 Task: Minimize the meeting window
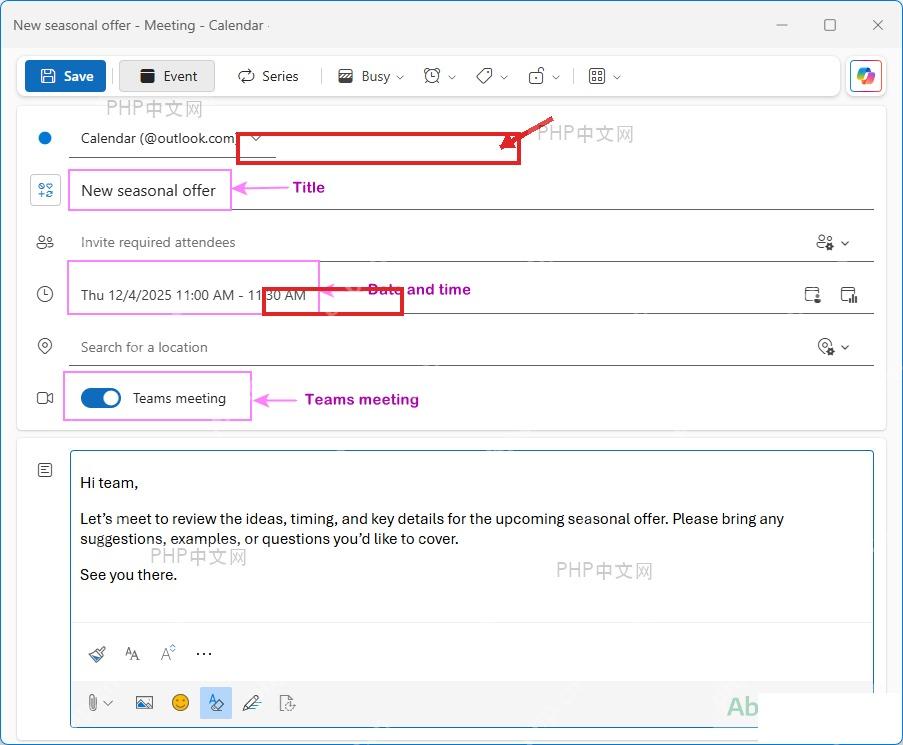[x=781, y=25]
